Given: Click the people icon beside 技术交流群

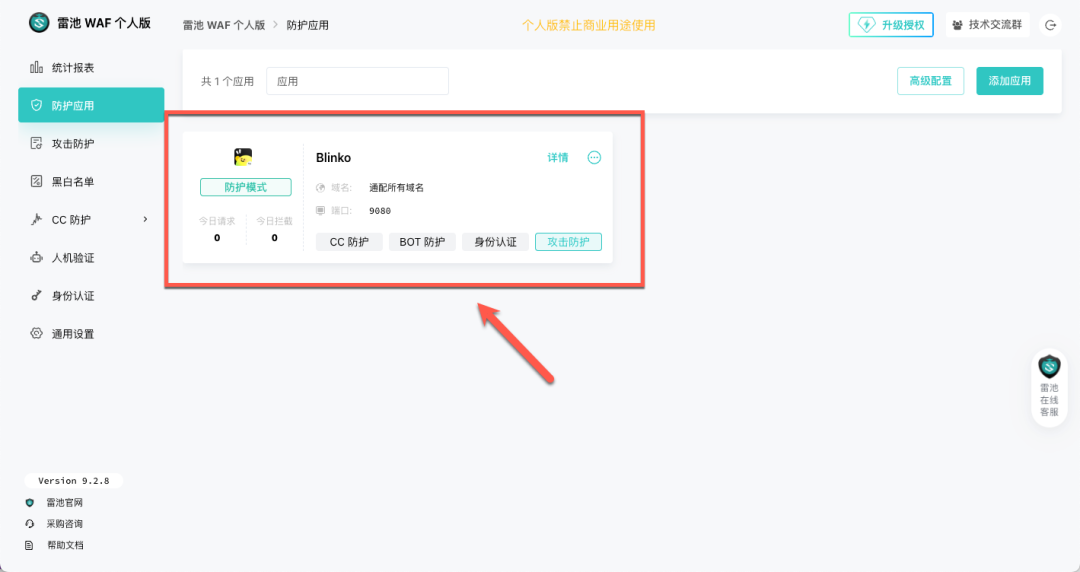Looking at the screenshot, I should tap(957, 25).
